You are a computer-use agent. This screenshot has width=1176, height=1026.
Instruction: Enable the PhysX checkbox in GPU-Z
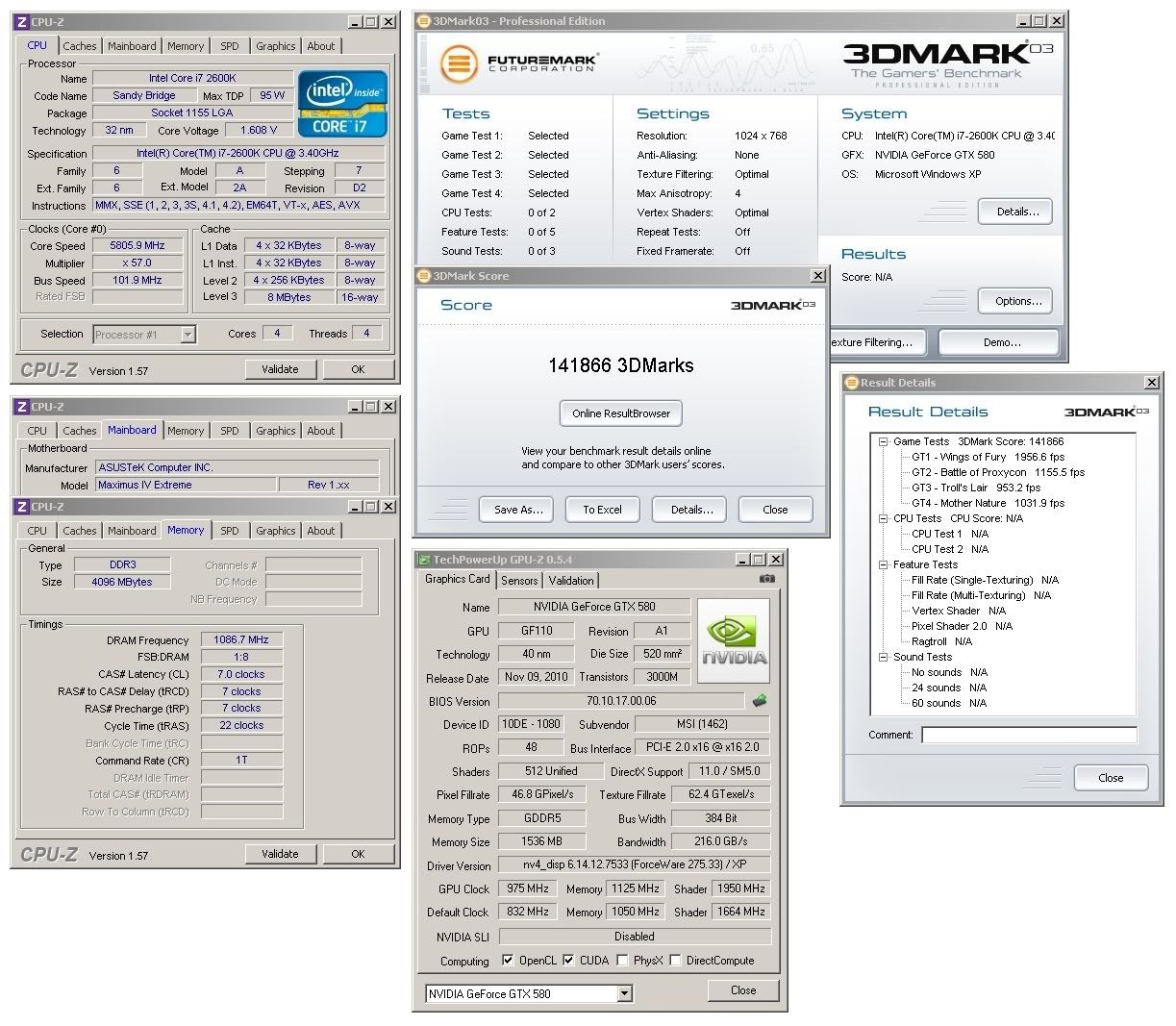(x=622, y=961)
